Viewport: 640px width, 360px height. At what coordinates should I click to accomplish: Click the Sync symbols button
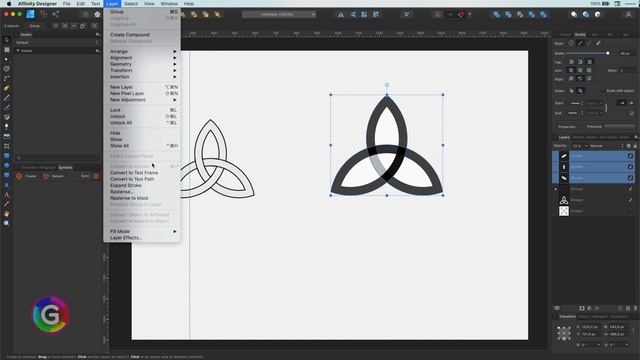[90, 176]
